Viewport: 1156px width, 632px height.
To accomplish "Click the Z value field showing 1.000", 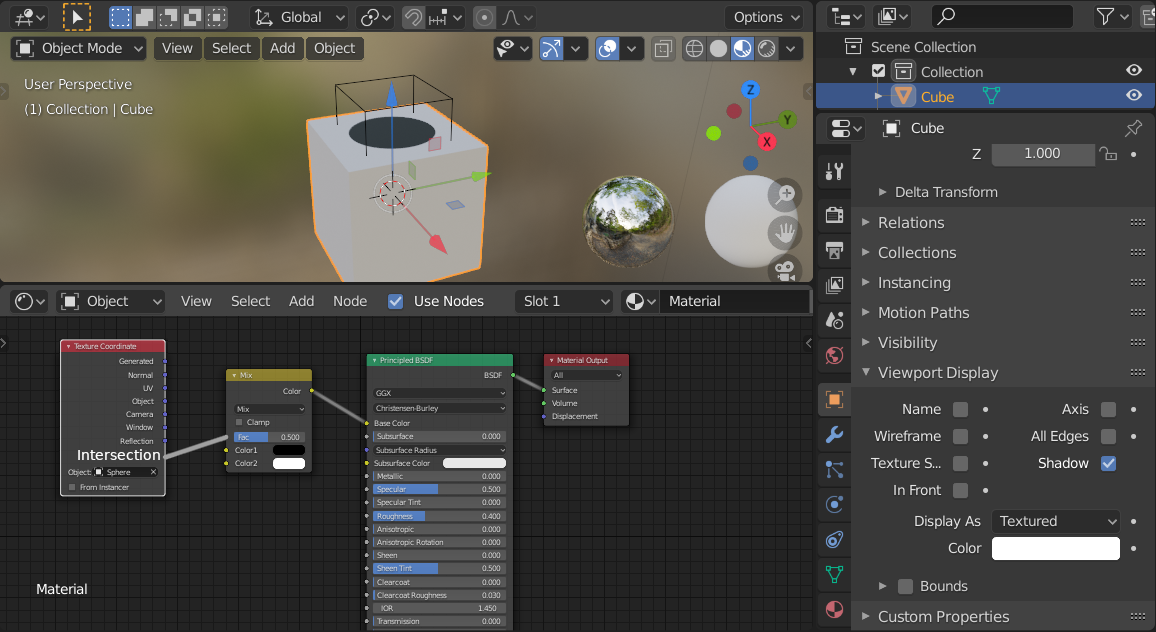I will pos(1042,154).
